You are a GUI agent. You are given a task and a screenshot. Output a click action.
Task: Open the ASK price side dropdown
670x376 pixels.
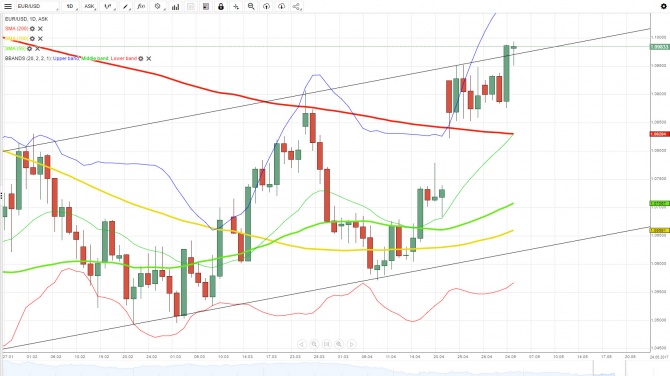pos(89,6)
